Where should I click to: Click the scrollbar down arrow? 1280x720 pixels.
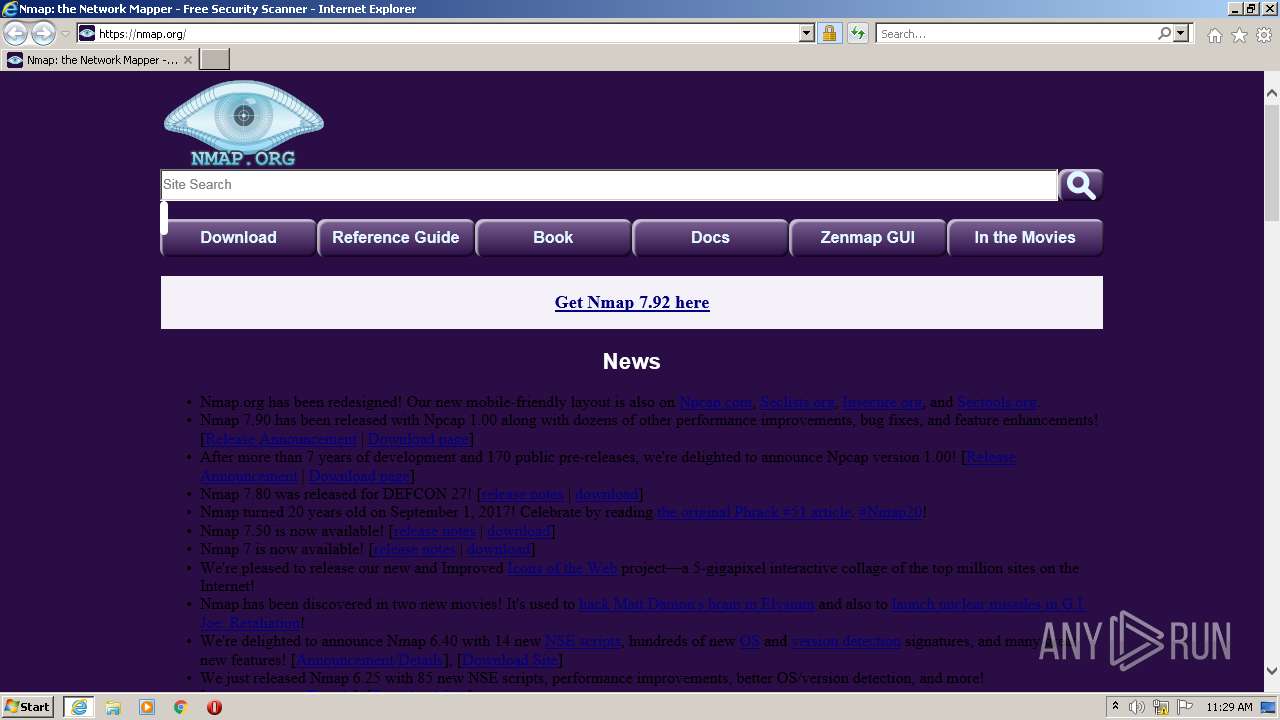pyautogui.click(x=1272, y=671)
